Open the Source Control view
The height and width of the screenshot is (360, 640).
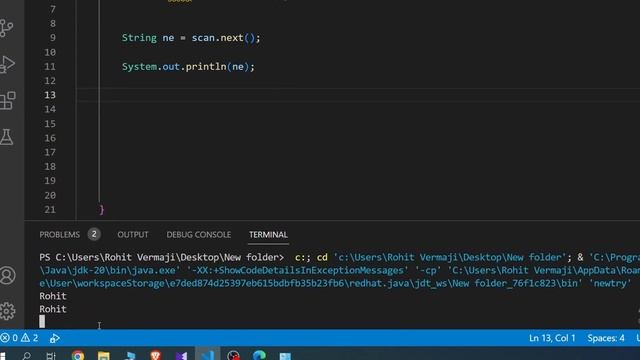click(7, 28)
